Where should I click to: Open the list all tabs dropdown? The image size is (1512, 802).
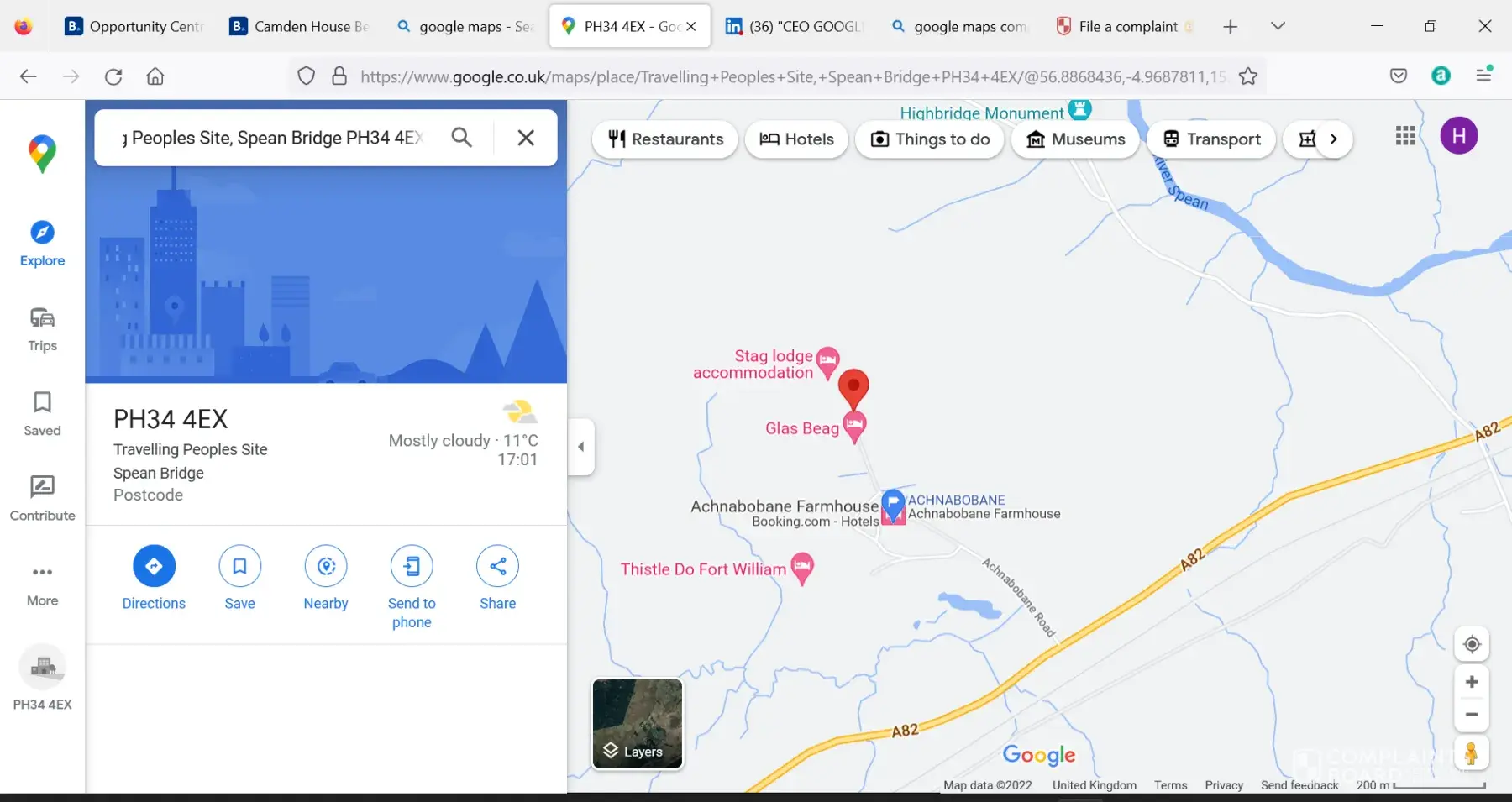[1278, 26]
